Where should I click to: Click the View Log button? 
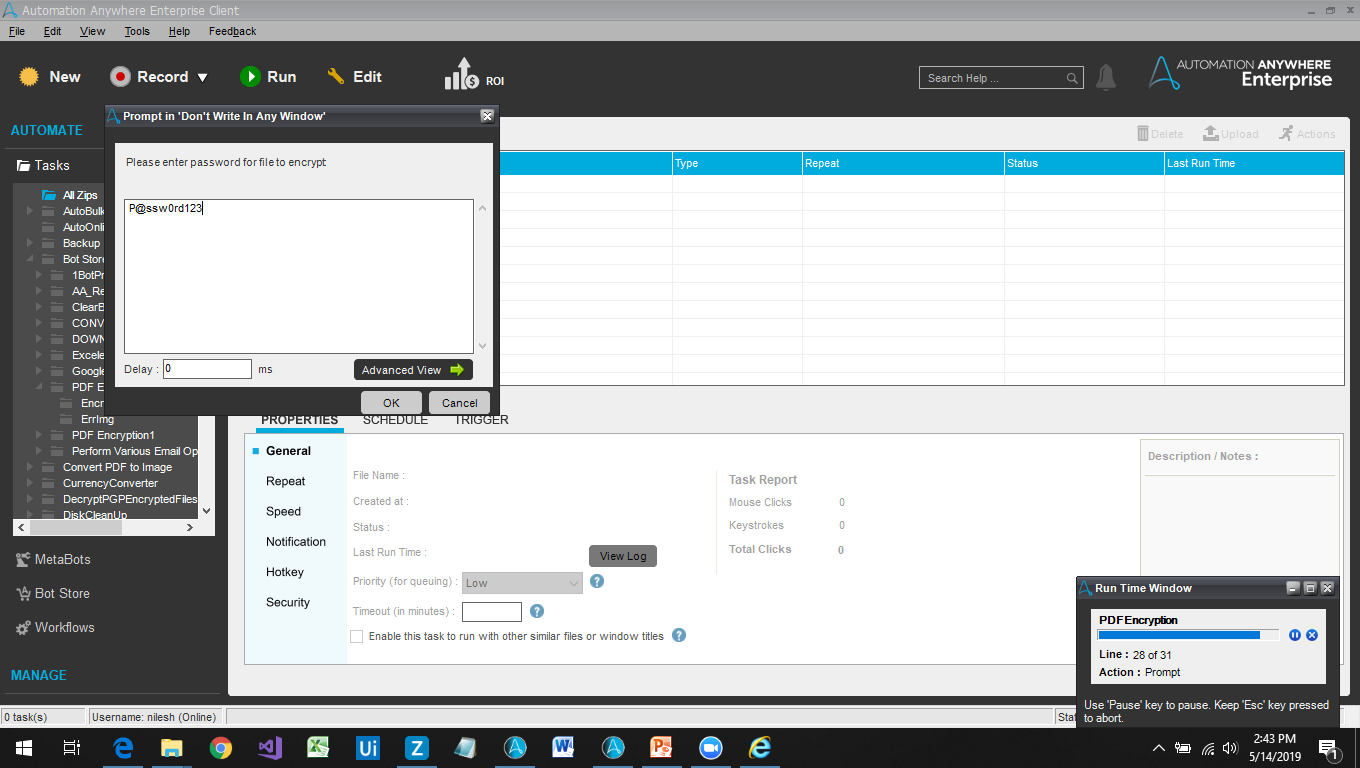coord(623,556)
